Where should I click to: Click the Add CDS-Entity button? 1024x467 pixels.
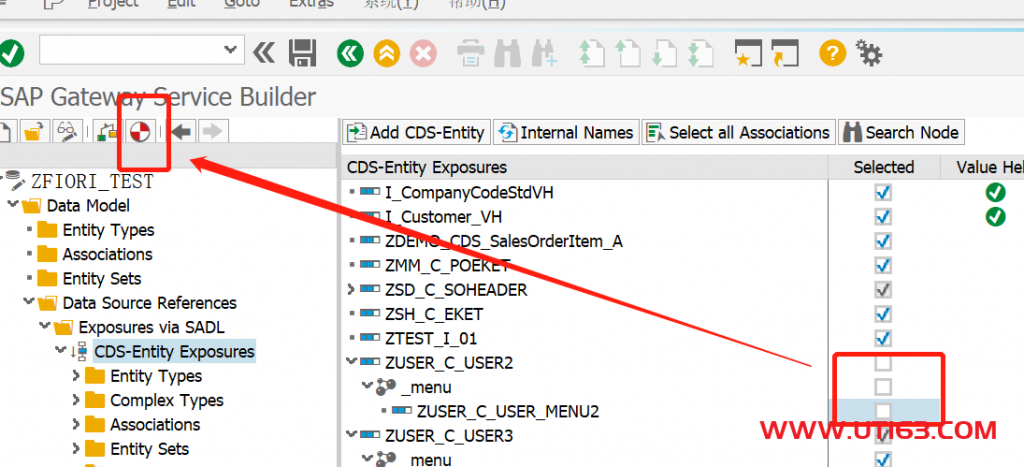coord(416,132)
